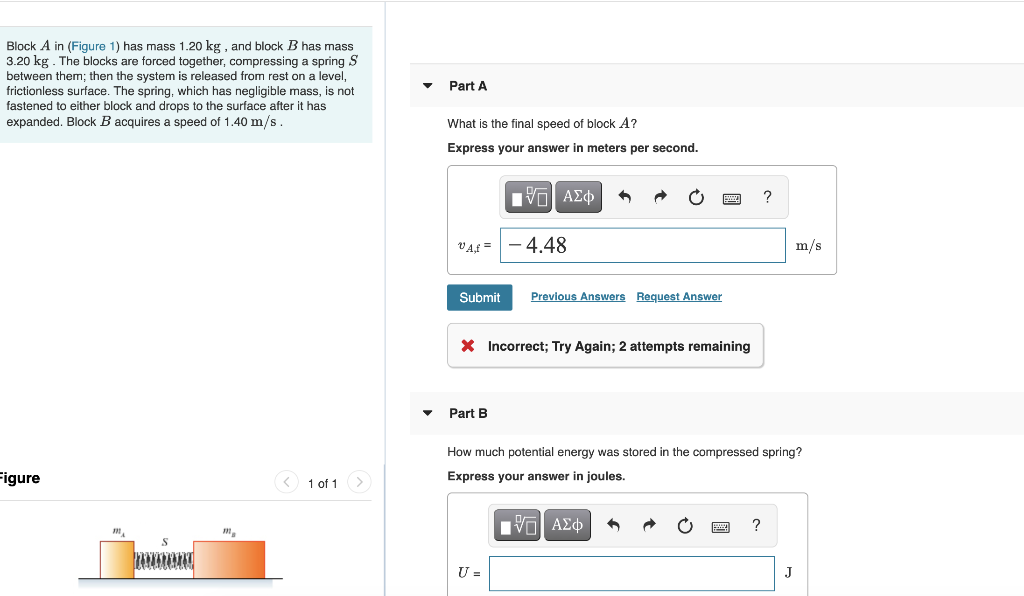Collapse the Part B section
1024x596 pixels.
[x=426, y=413]
